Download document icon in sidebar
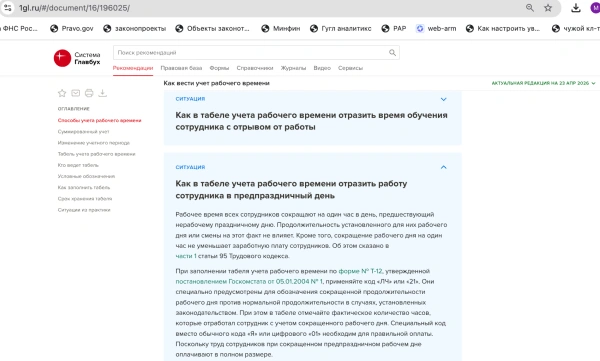600x361 pixels. point(103,93)
